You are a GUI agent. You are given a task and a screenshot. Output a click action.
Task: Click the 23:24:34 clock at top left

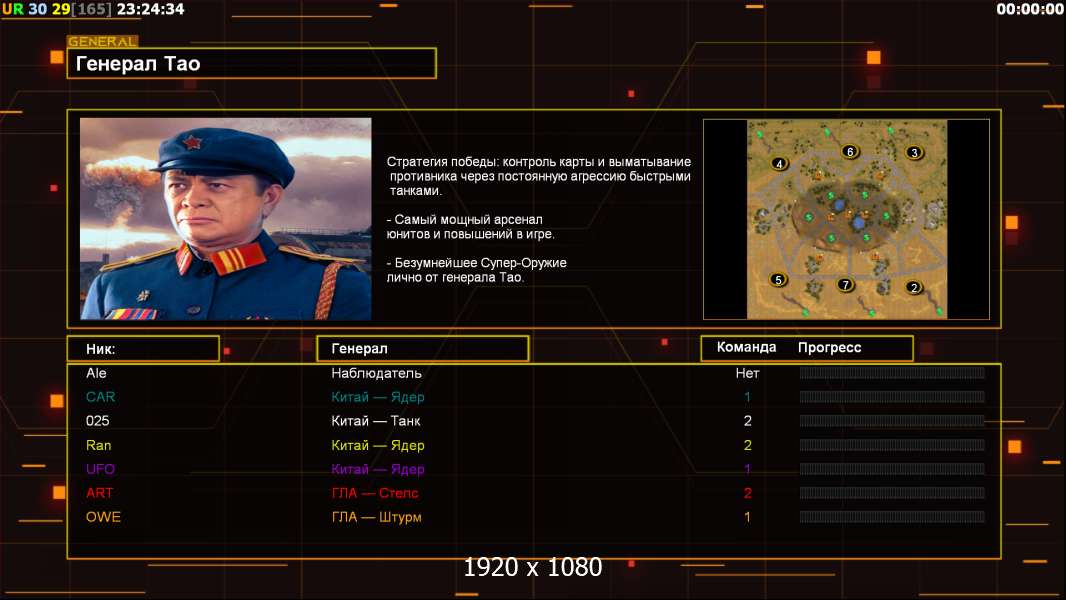click(150, 9)
